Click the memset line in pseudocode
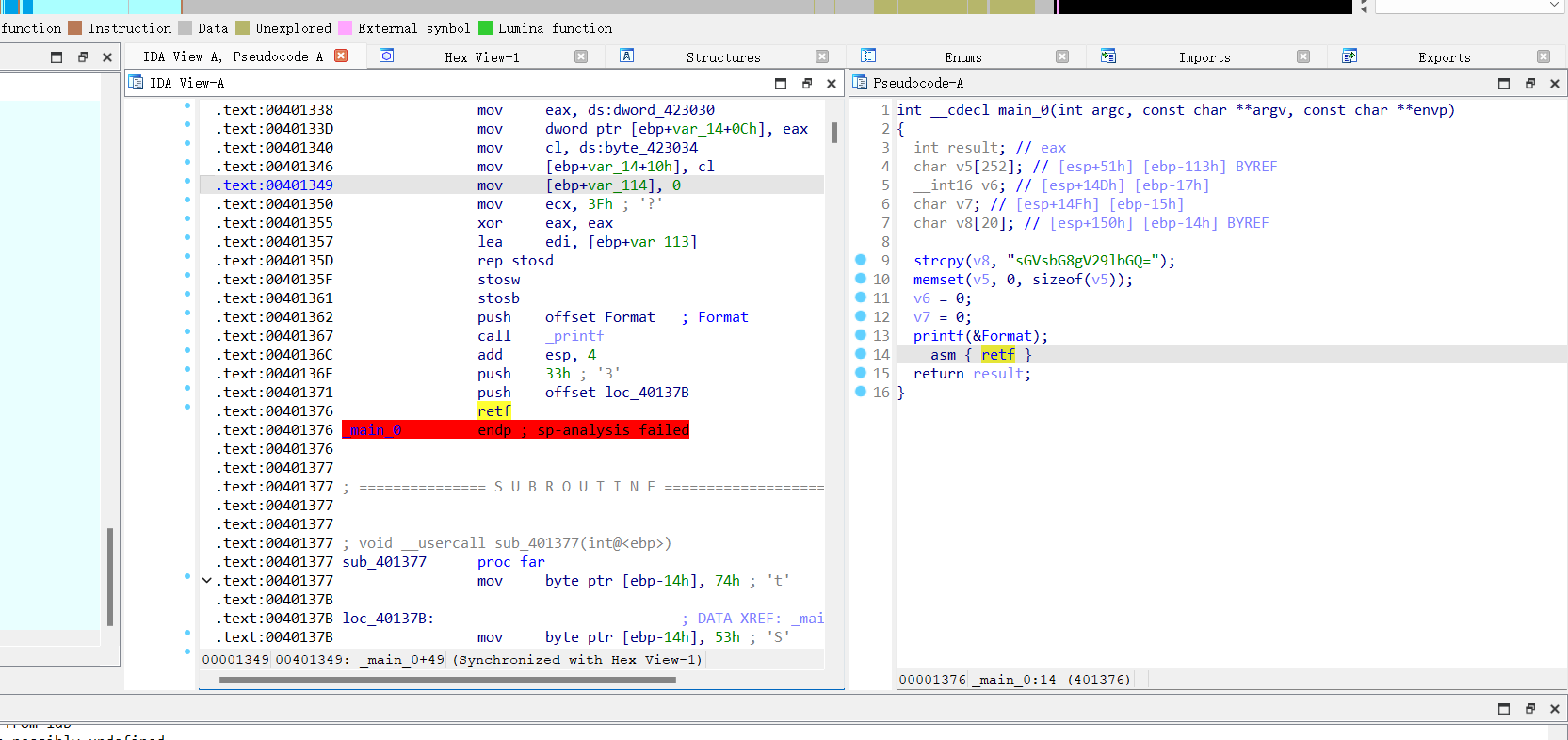 [1023, 280]
